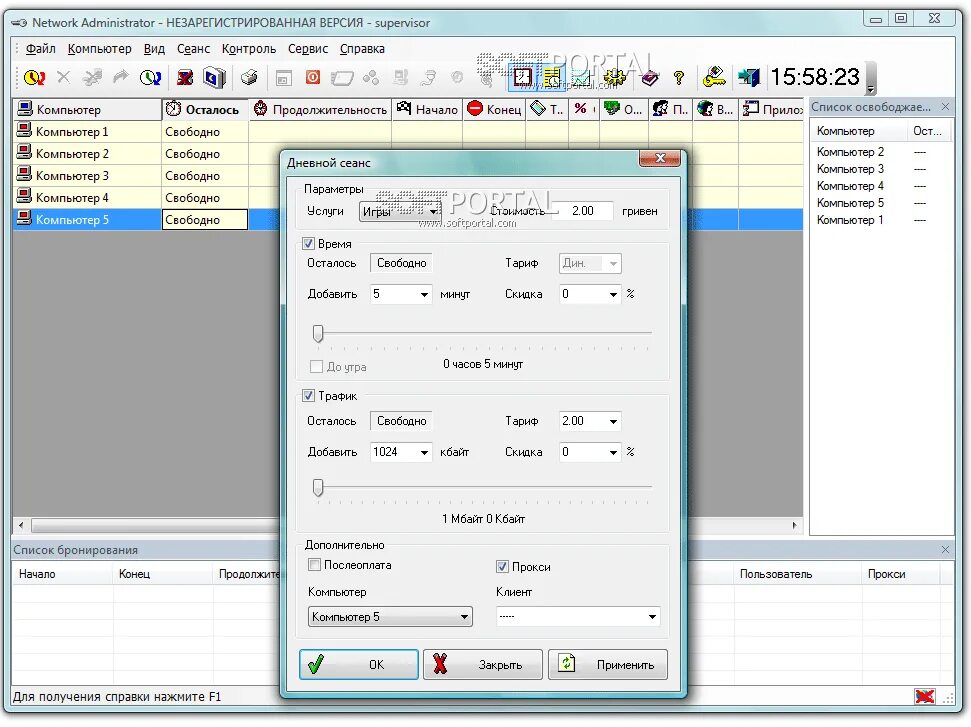Screen dimensions: 971x727
Task: Toggle the Трафик checkbox
Action: point(308,395)
